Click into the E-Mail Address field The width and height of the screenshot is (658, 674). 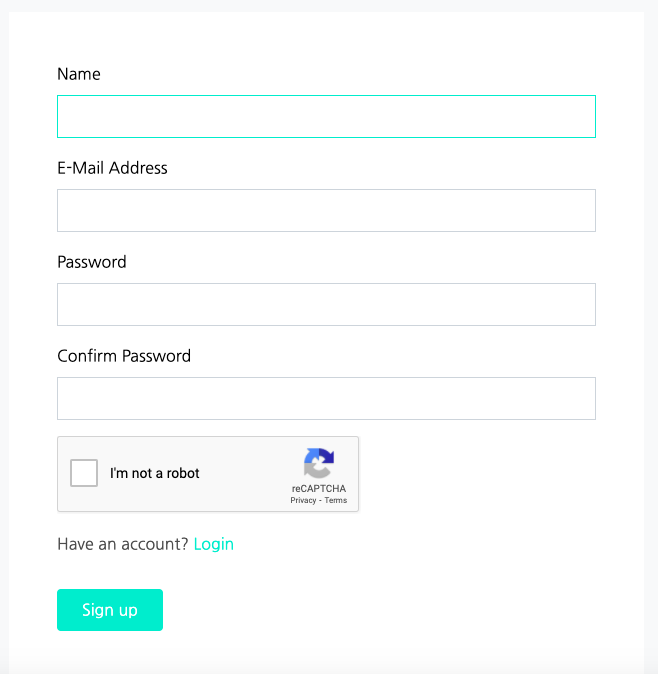326,210
